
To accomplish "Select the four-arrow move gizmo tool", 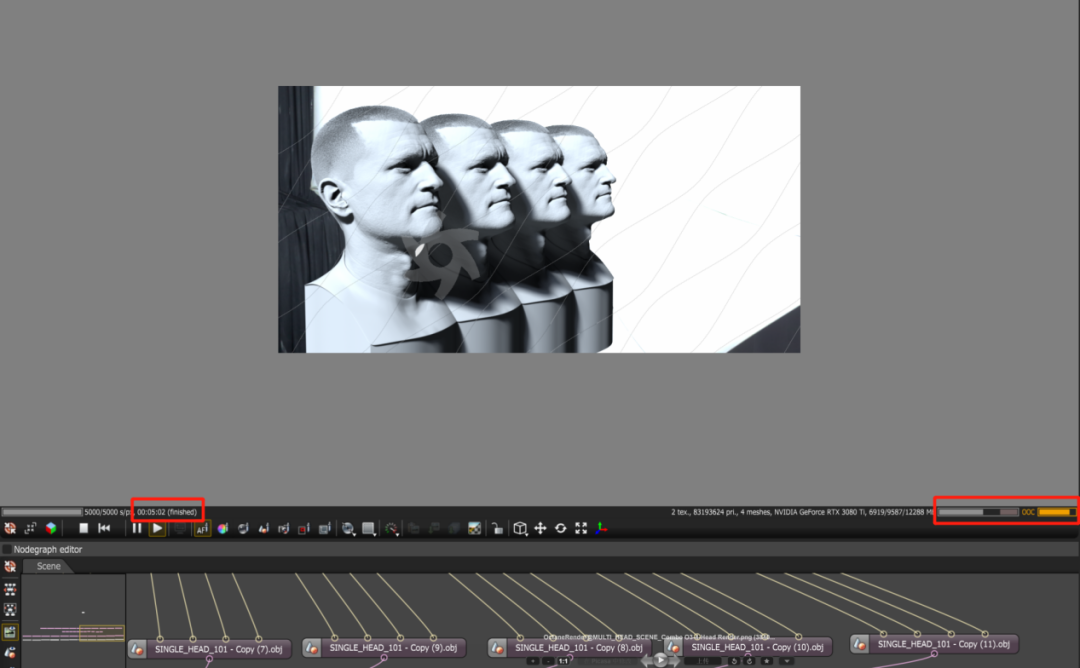I will click(x=540, y=528).
